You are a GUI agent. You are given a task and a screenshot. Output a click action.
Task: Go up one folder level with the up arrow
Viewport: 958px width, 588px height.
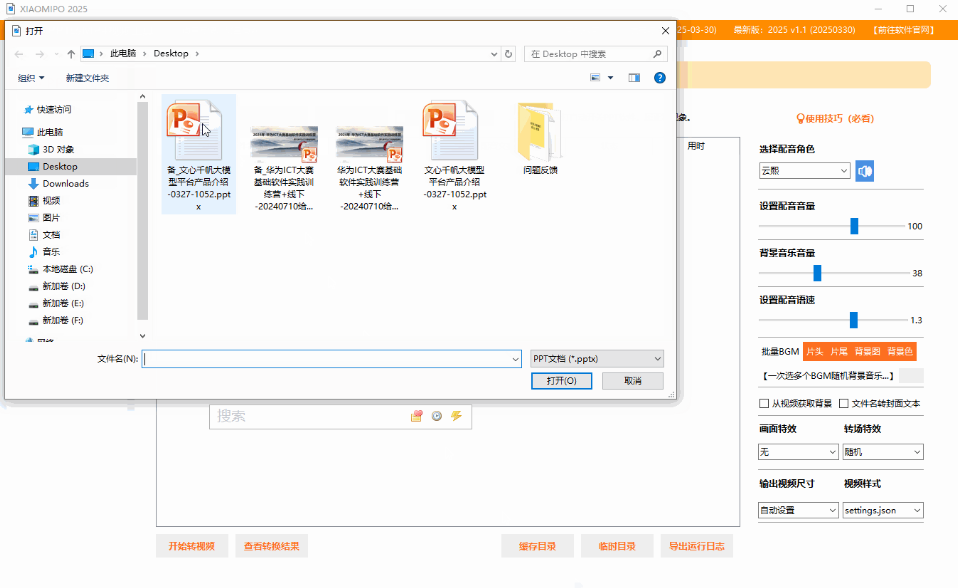click(x=70, y=54)
